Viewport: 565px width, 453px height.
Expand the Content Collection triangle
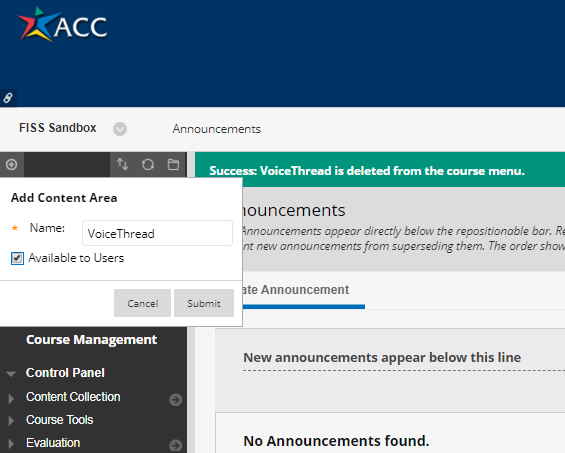pos(11,398)
